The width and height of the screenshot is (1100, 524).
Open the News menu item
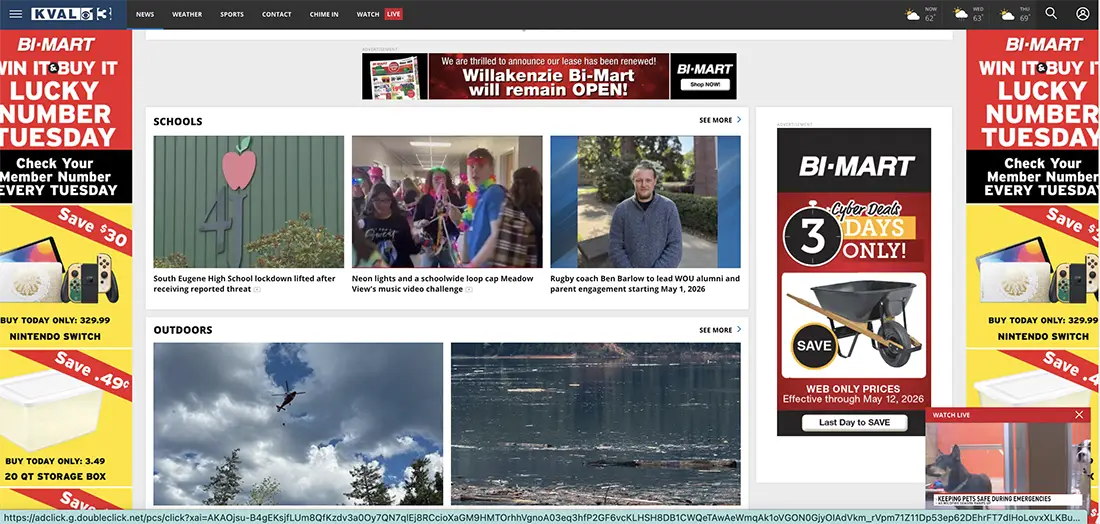pyautogui.click(x=145, y=14)
